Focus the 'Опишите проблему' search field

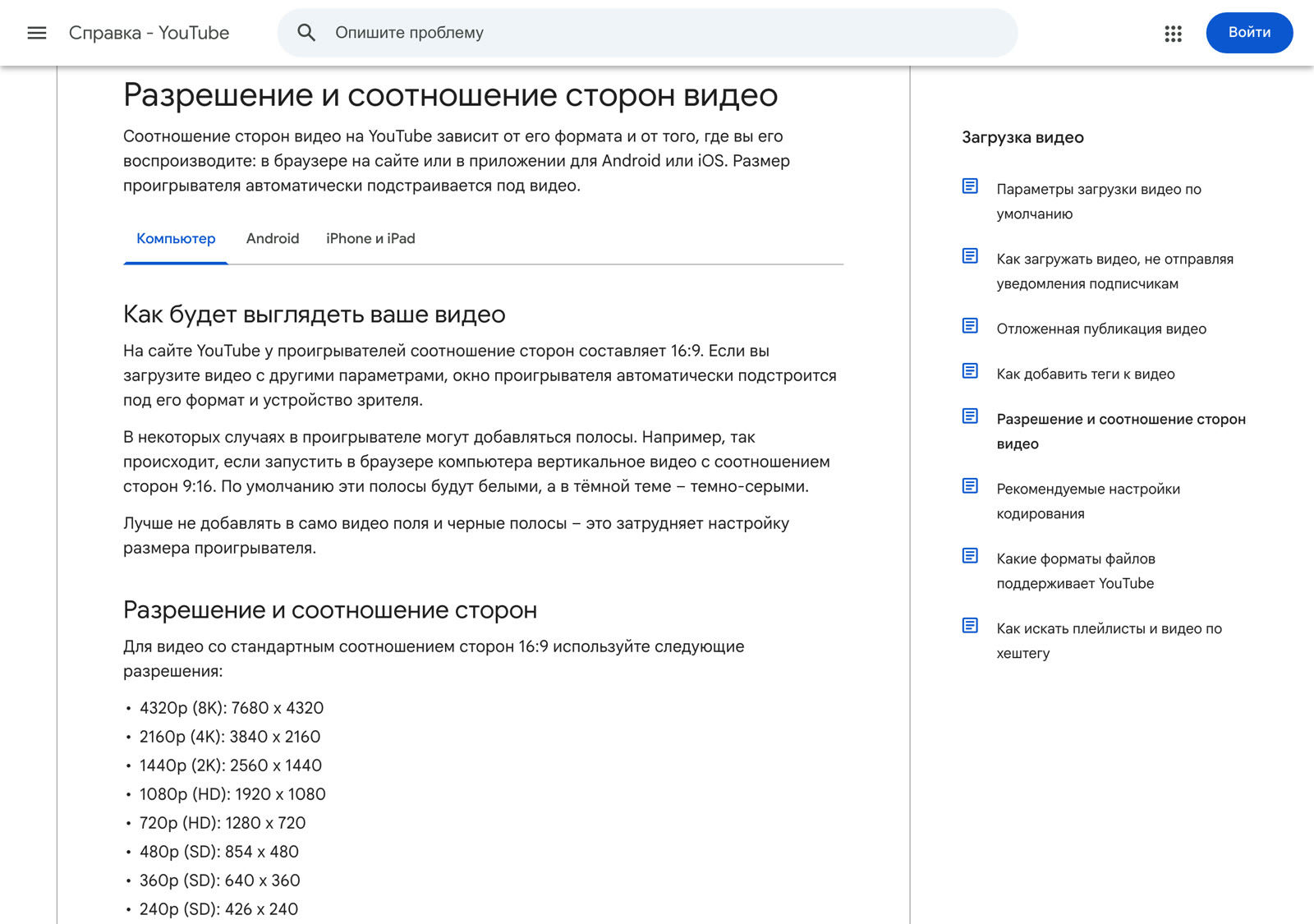pyautogui.click(x=647, y=33)
